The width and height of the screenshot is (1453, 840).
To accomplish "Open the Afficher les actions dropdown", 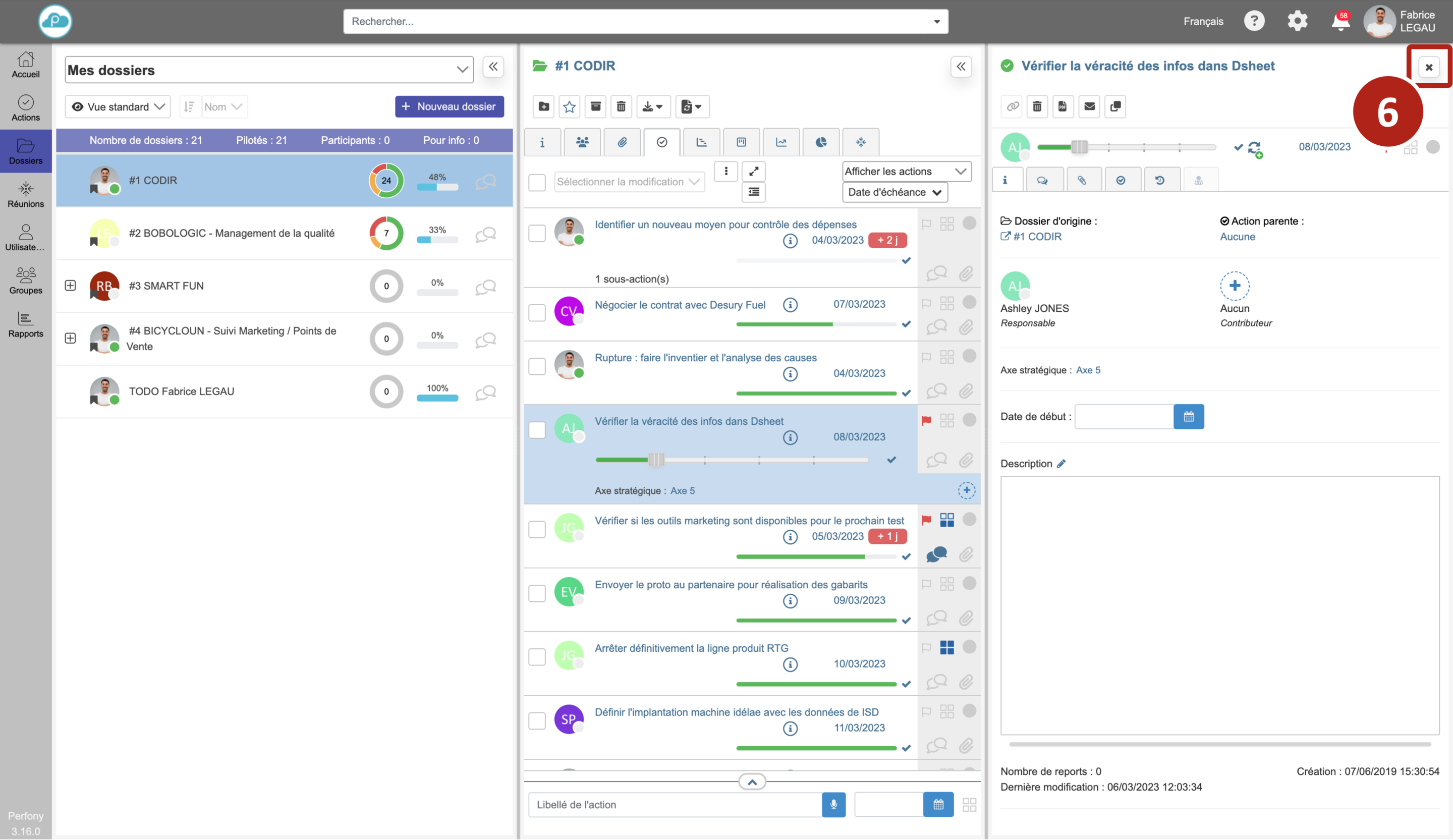I will [x=906, y=171].
